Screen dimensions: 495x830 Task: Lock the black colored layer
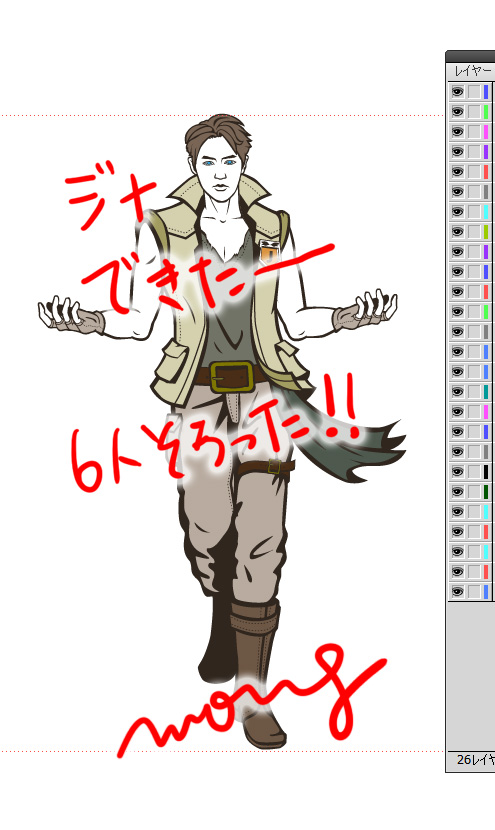pos(474,472)
